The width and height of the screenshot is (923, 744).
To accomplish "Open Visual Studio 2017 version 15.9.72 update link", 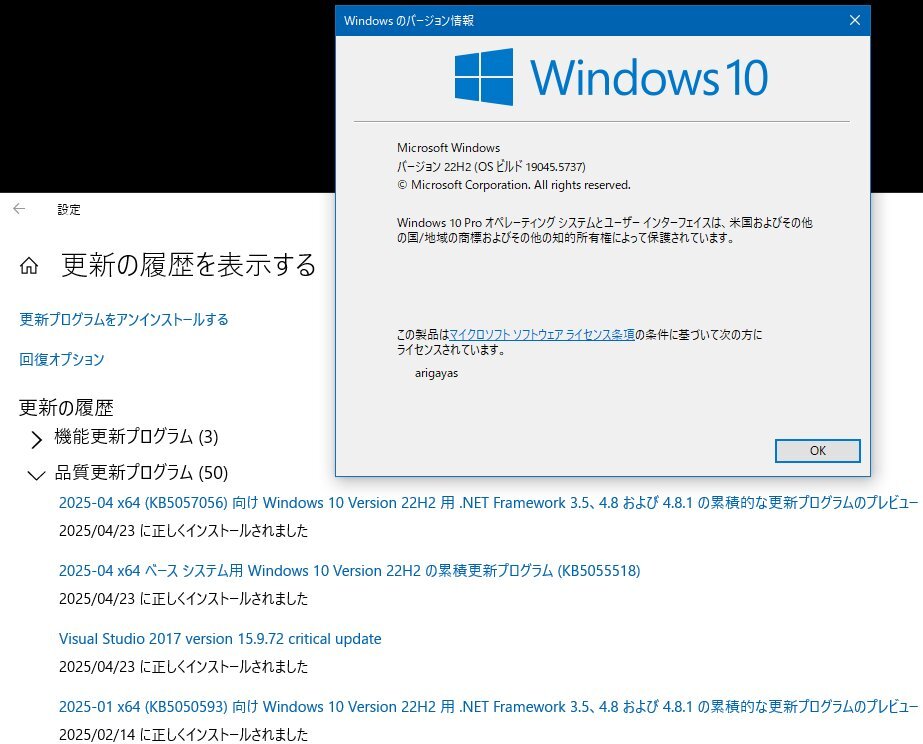I will coord(220,639).
